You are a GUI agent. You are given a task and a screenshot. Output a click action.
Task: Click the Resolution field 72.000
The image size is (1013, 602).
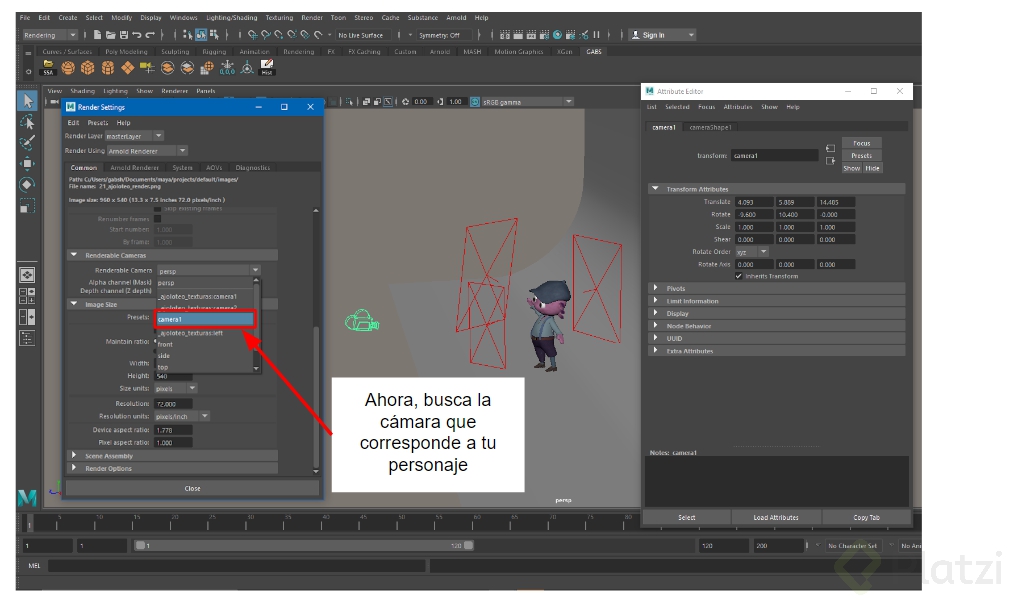click(x=173, y=404)
